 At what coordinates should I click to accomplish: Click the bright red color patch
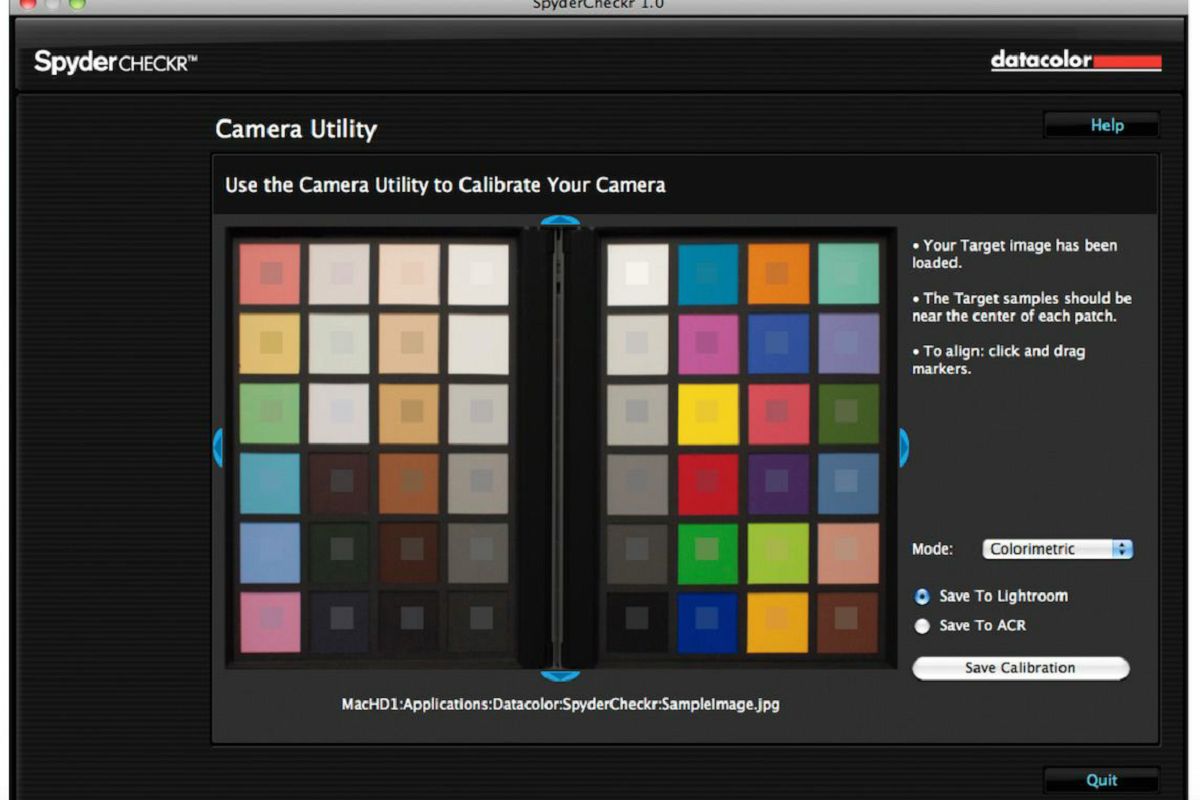(x=708, y=484)
